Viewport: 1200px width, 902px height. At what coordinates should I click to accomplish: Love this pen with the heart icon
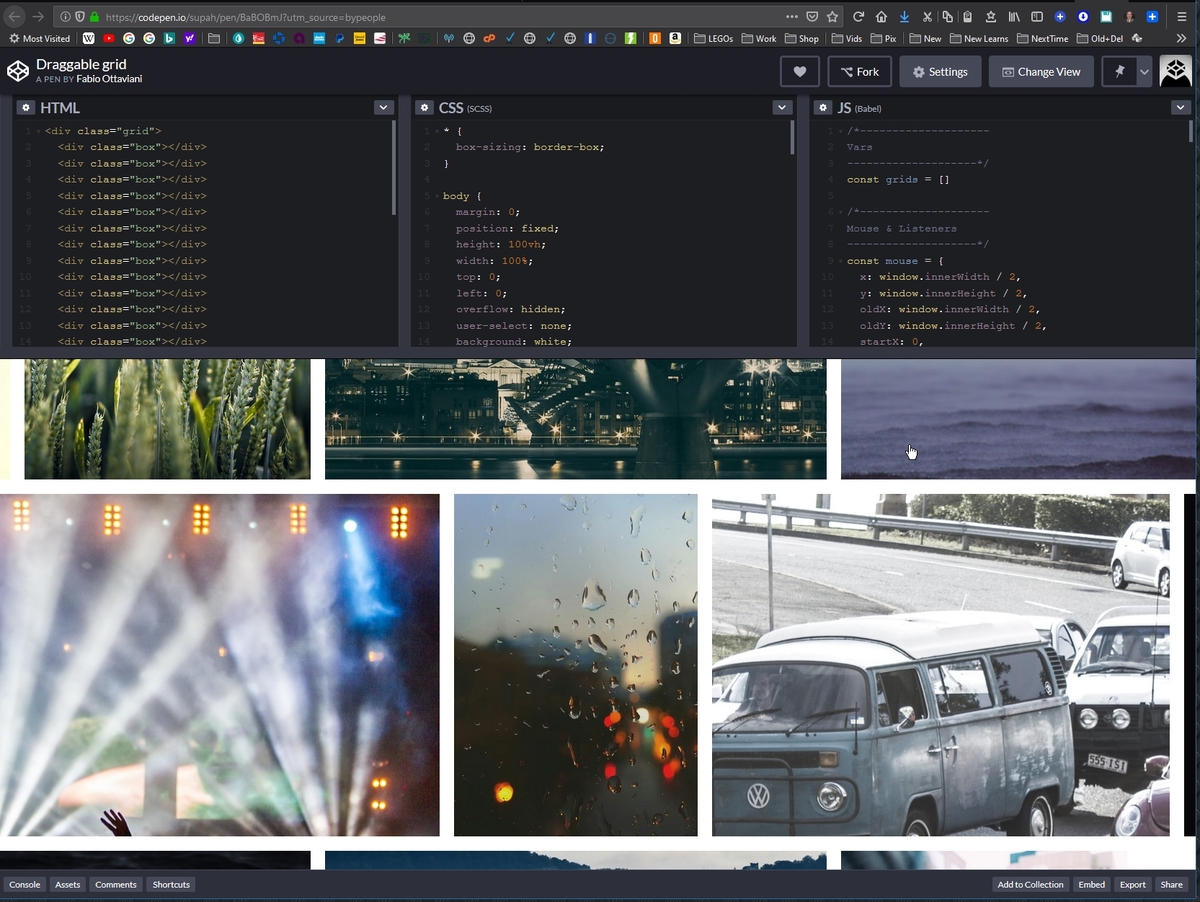pos(799,72)
